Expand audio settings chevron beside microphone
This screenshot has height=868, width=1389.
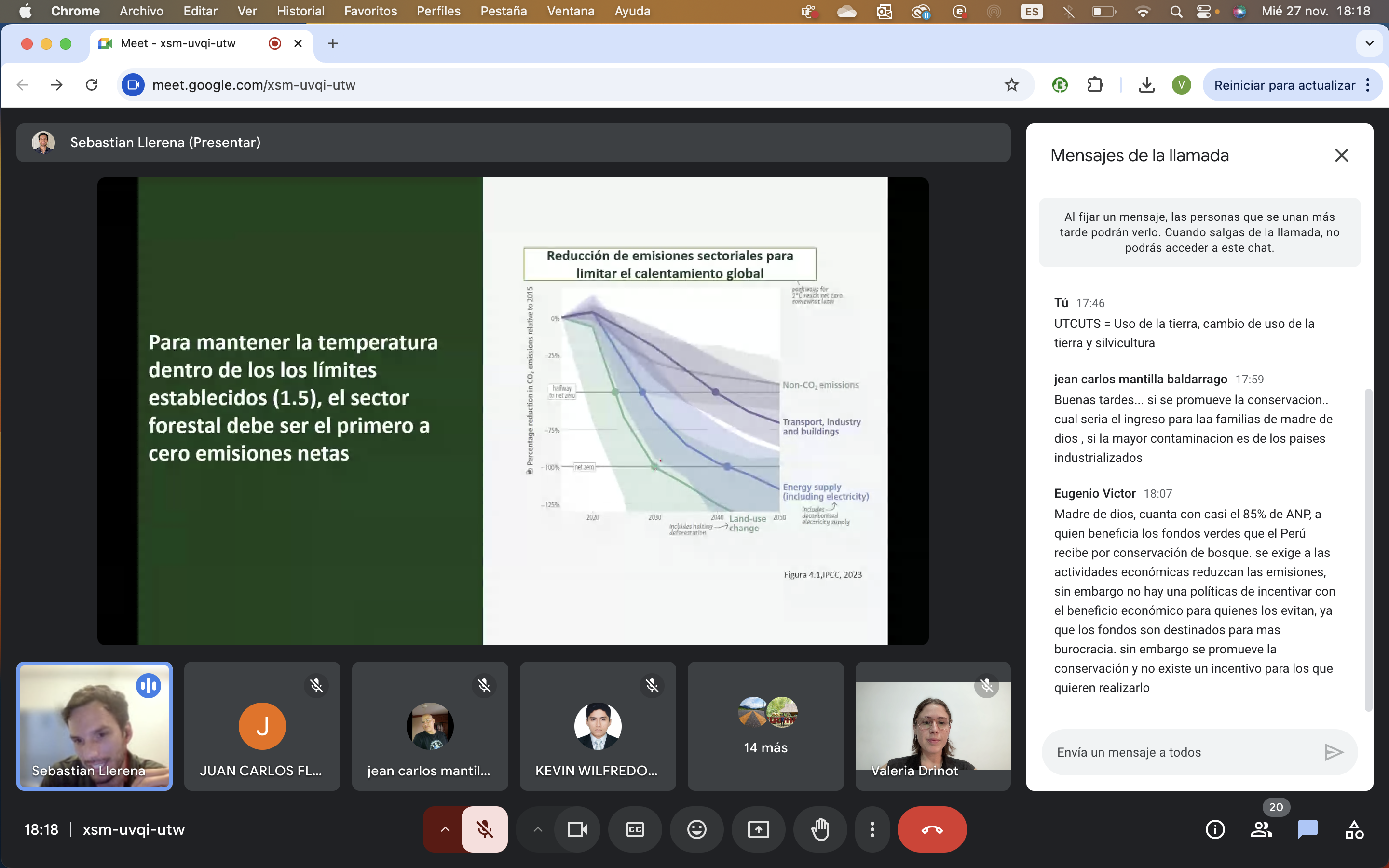445,829
